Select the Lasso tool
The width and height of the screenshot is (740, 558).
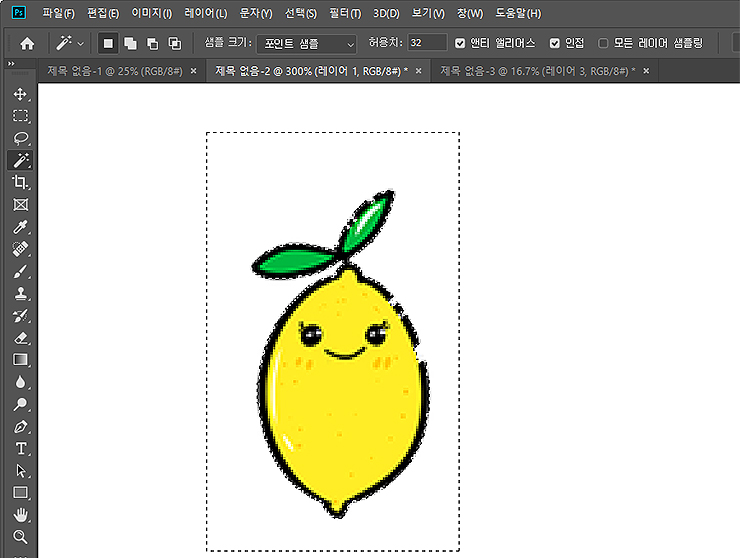(20, 138)
